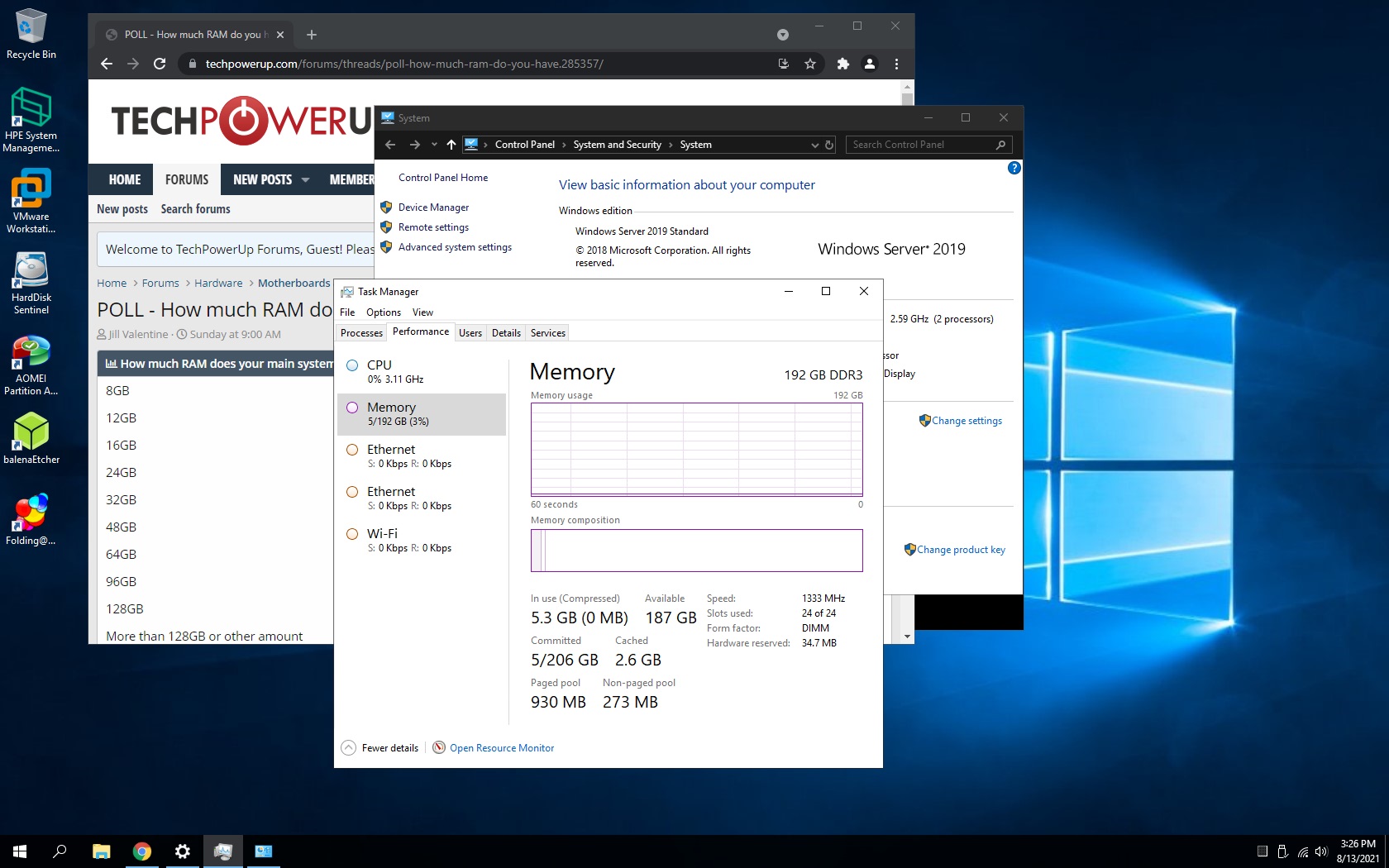Image resolution: width=1389 pixels, height=868 pixels.
Task: Click install app icon in address bar
Action: (784, 64)
